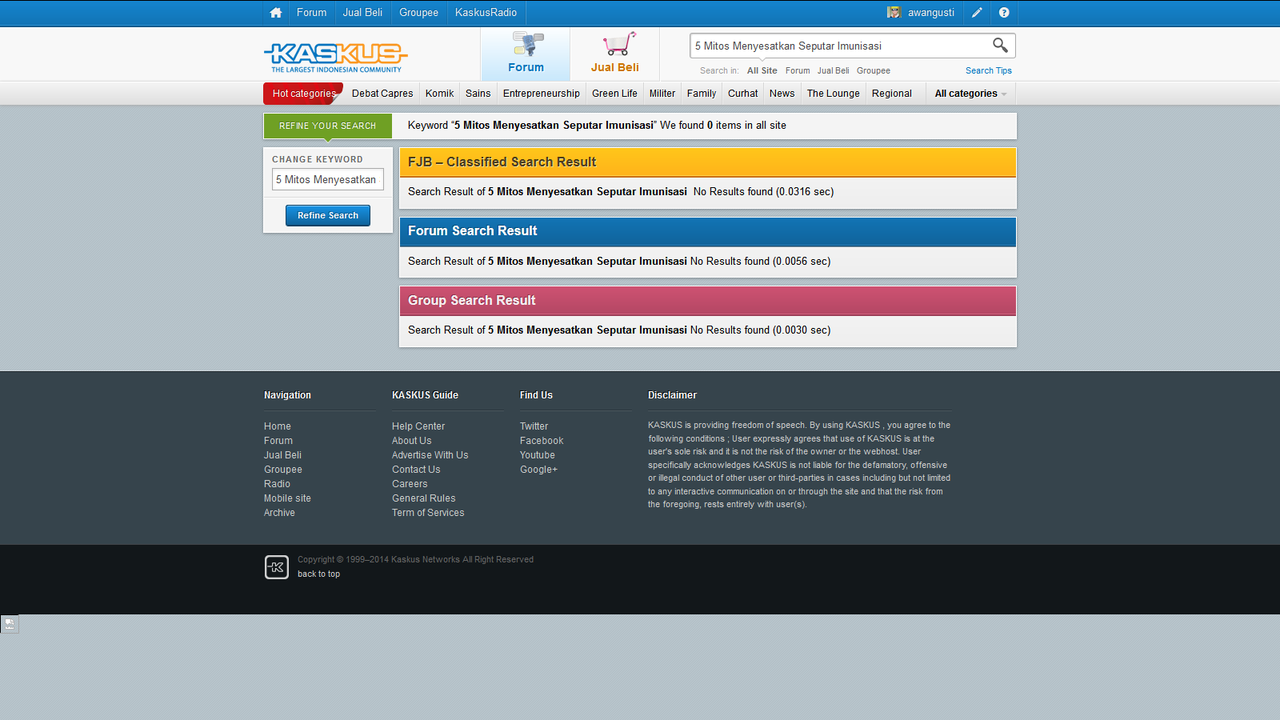Open Komik category
Viewport: 1280px width, 720px height.
(x=439, y=93)
